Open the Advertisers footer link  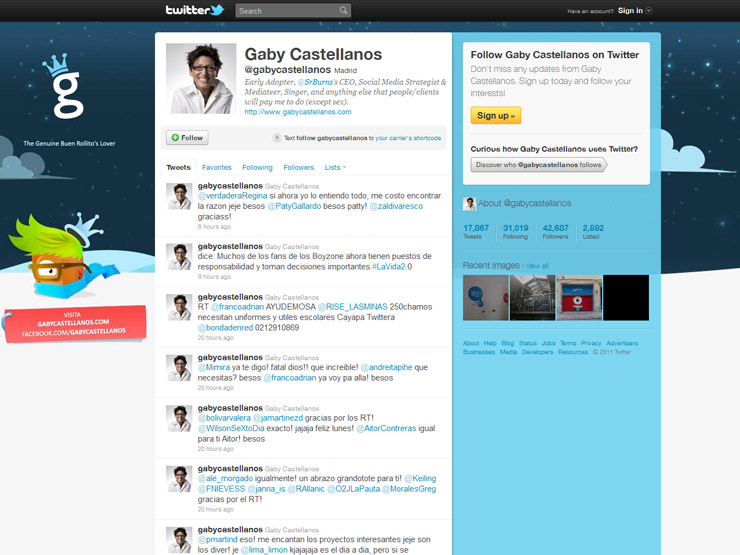[622, 343]
